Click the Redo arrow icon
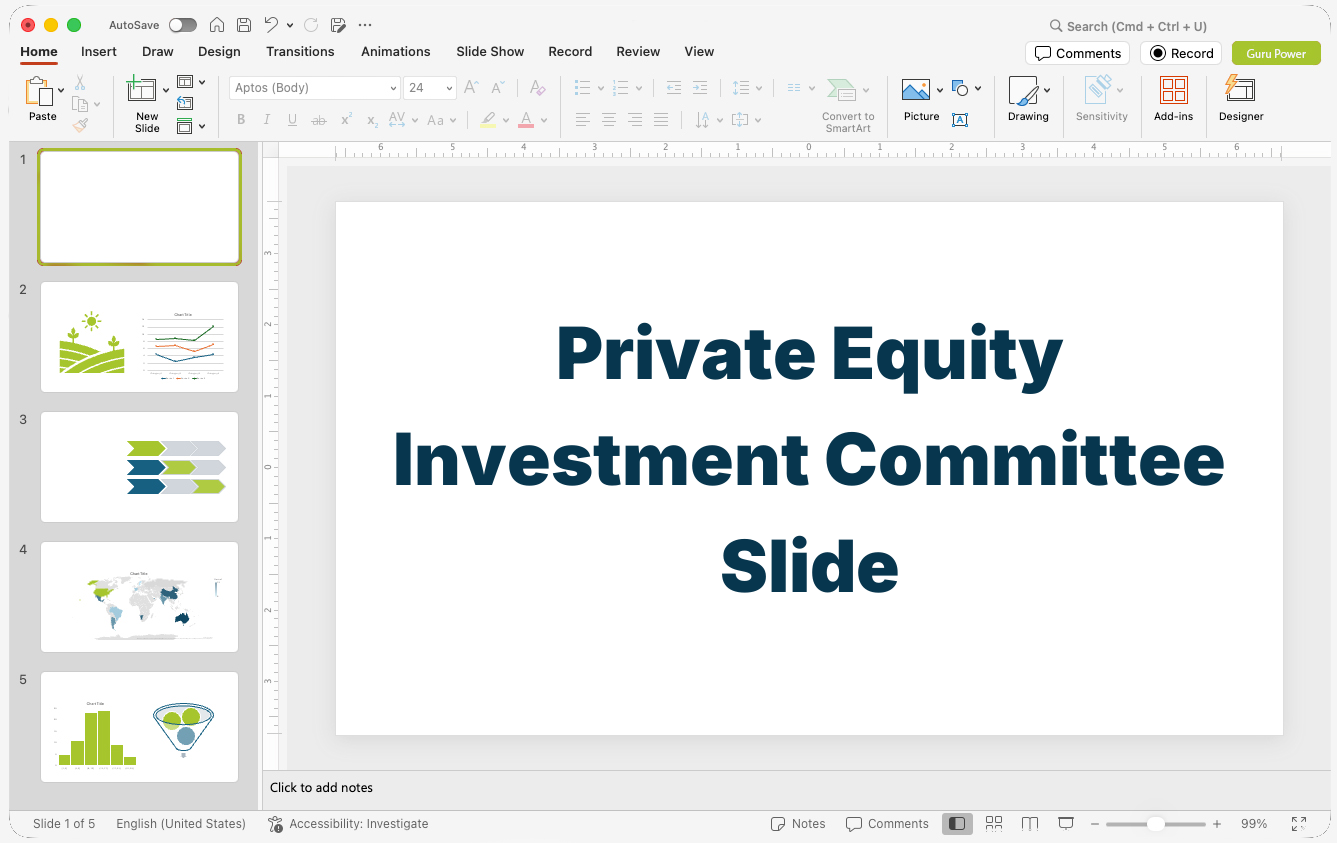This screenshot has height=843, width=1337. pyautogui.click(x=311, y=25)
